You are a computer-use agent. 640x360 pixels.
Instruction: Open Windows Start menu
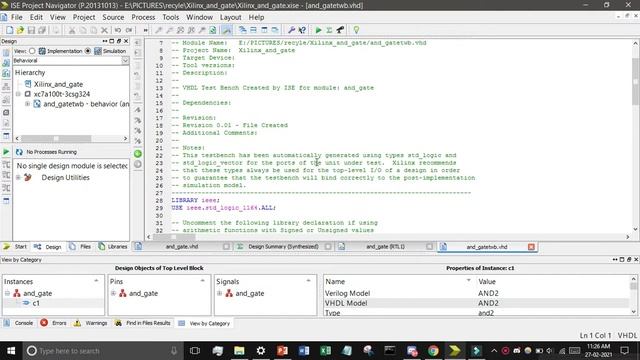click(x=11, y=351)
